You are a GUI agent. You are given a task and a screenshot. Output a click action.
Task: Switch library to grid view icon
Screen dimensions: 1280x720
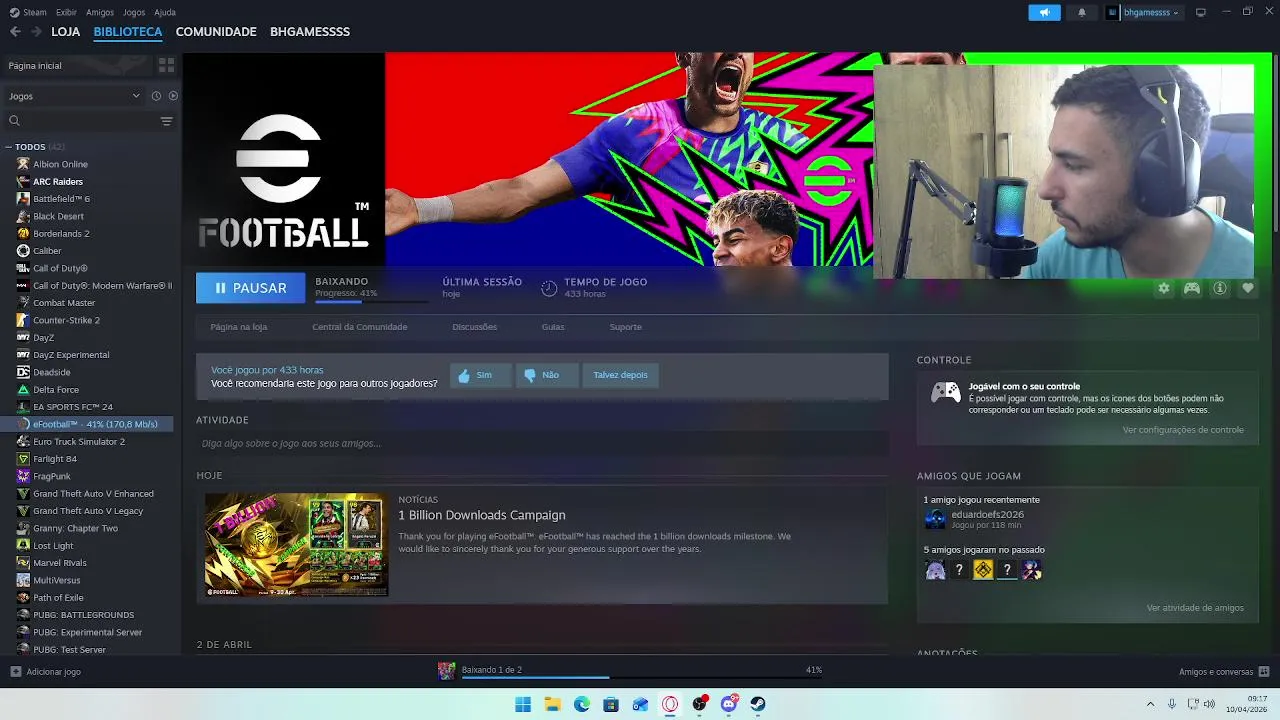[166, 65]
